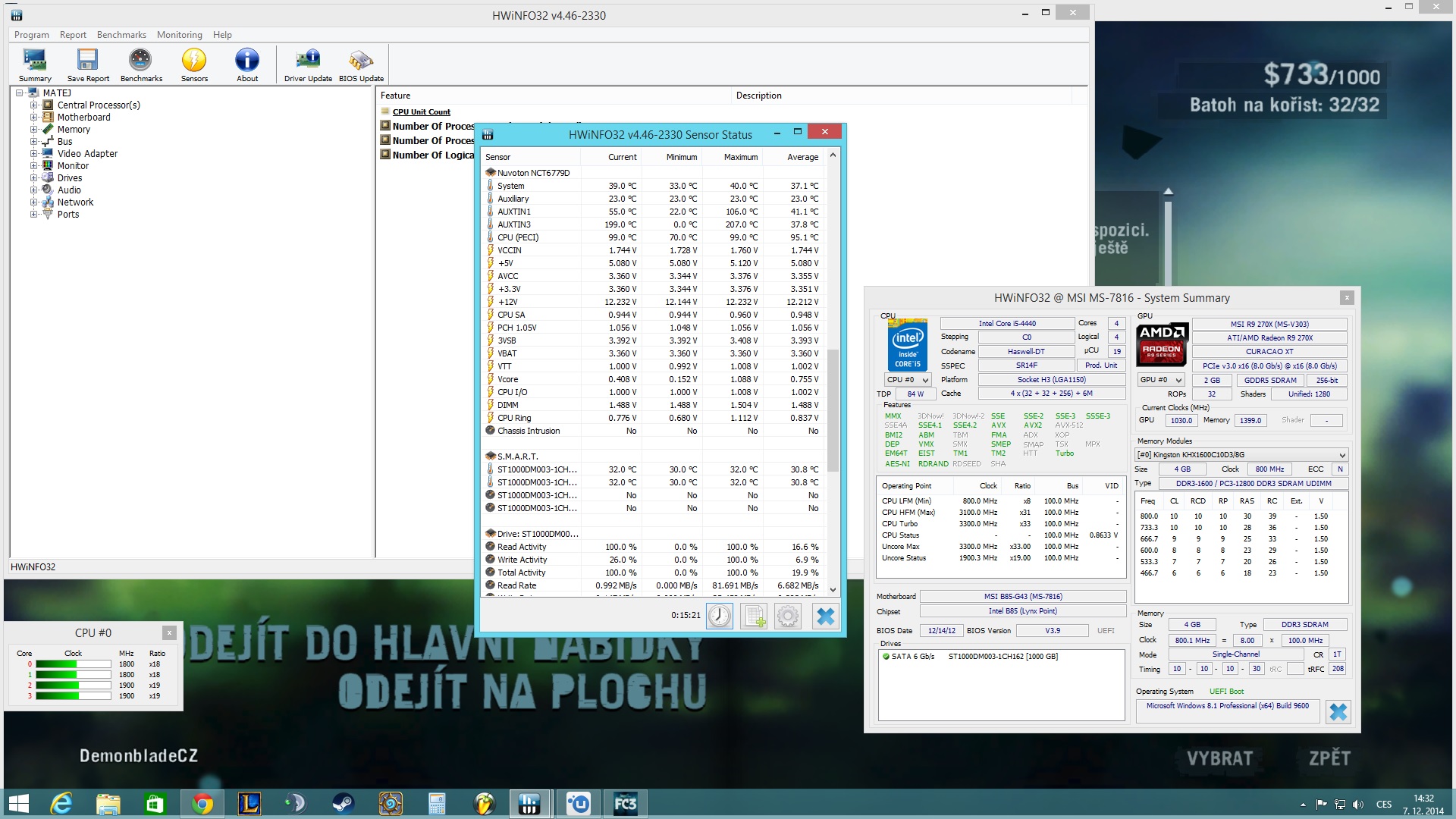The height and width of the screenshot is (819, 1456).
Task: Collapse the MATEJ root node
Action: pos(20,93)
